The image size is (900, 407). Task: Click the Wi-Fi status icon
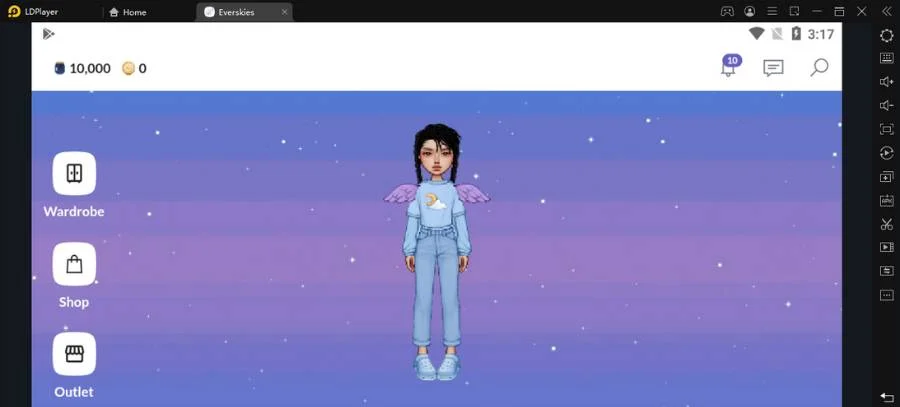coord(756,34)
